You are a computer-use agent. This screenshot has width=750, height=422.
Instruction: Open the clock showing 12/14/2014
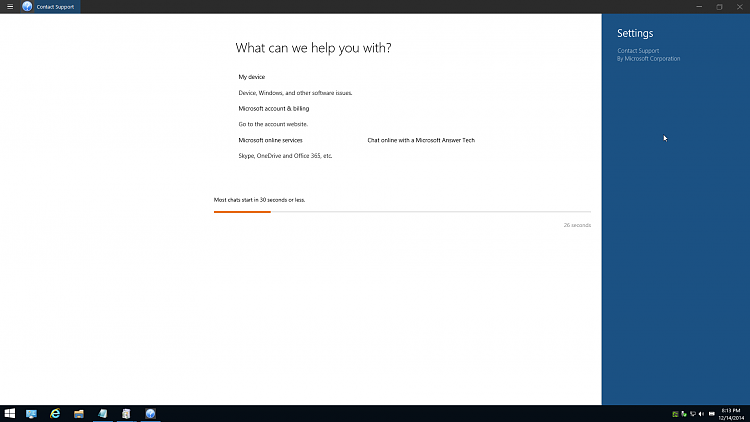pyautogui.click(x=731, y=414)
